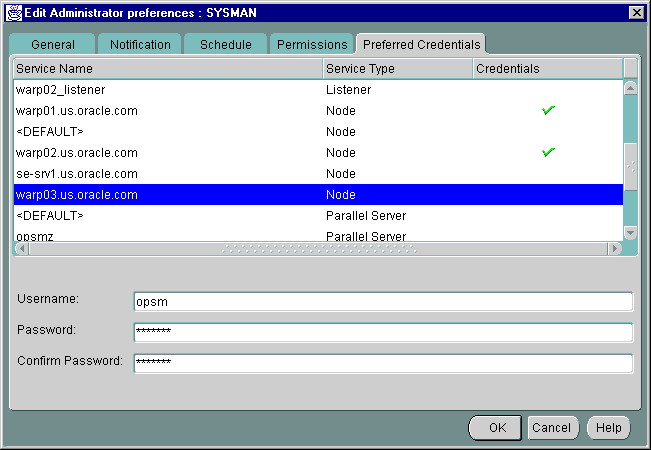Screen dimensions: 651x450
Task: Click the Service Type column header
Action: [x=397, y=69]
